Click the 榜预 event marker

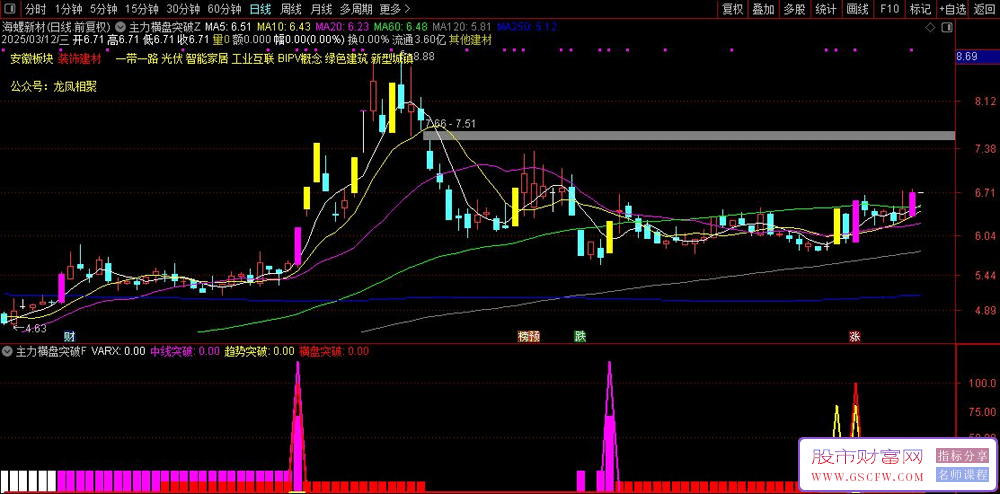coord(529,337)
